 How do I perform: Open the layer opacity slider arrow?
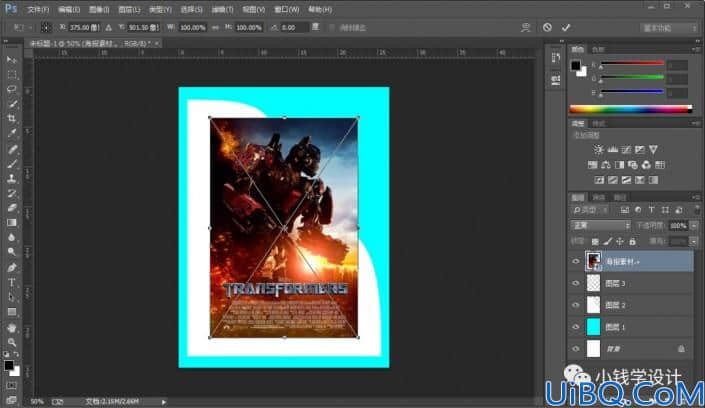694,225
